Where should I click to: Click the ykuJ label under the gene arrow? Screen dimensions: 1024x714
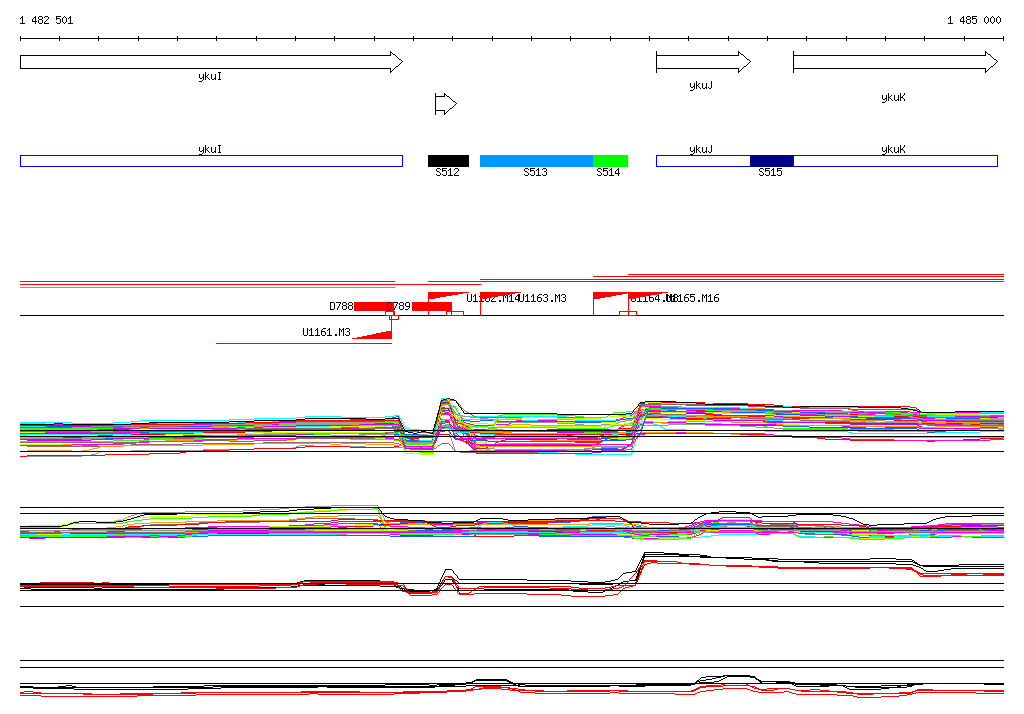tap(701, 86)
